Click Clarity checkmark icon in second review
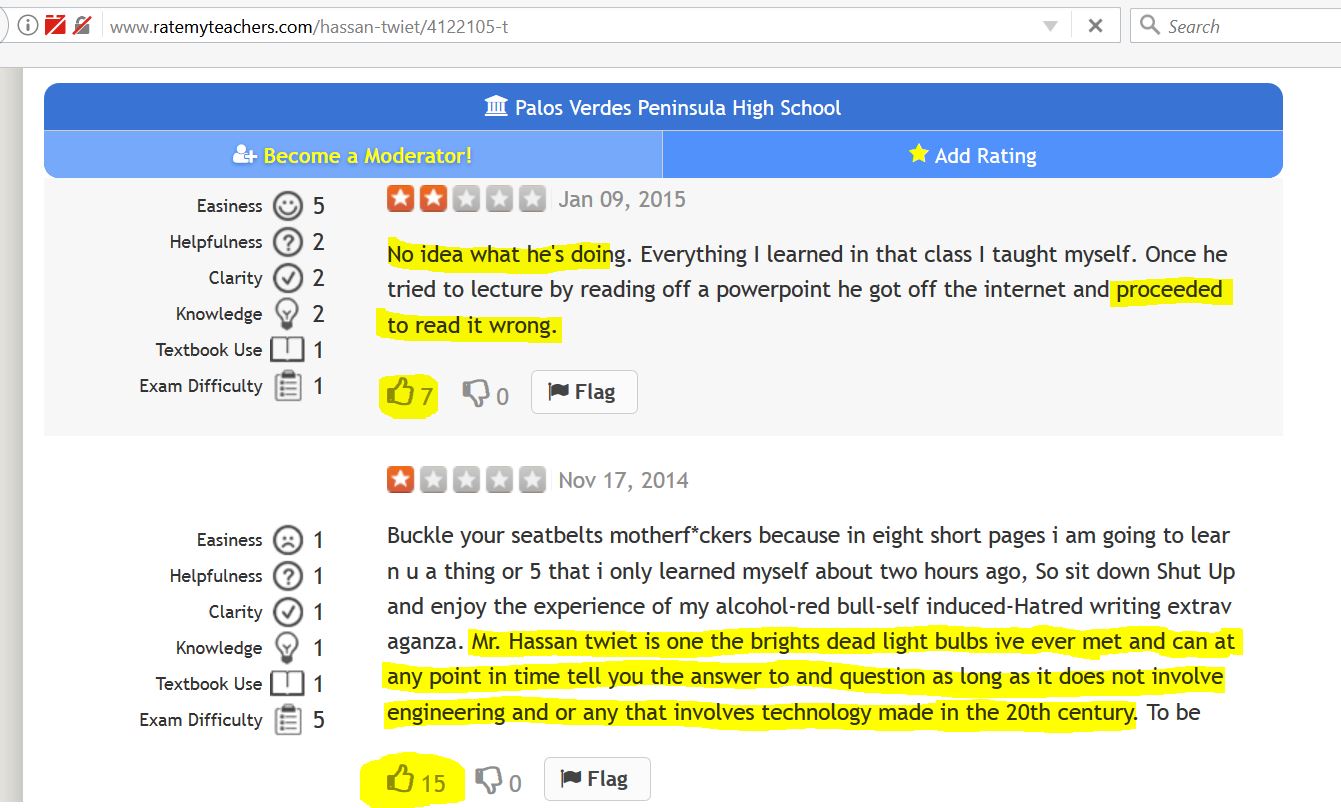 coord(288,612)
